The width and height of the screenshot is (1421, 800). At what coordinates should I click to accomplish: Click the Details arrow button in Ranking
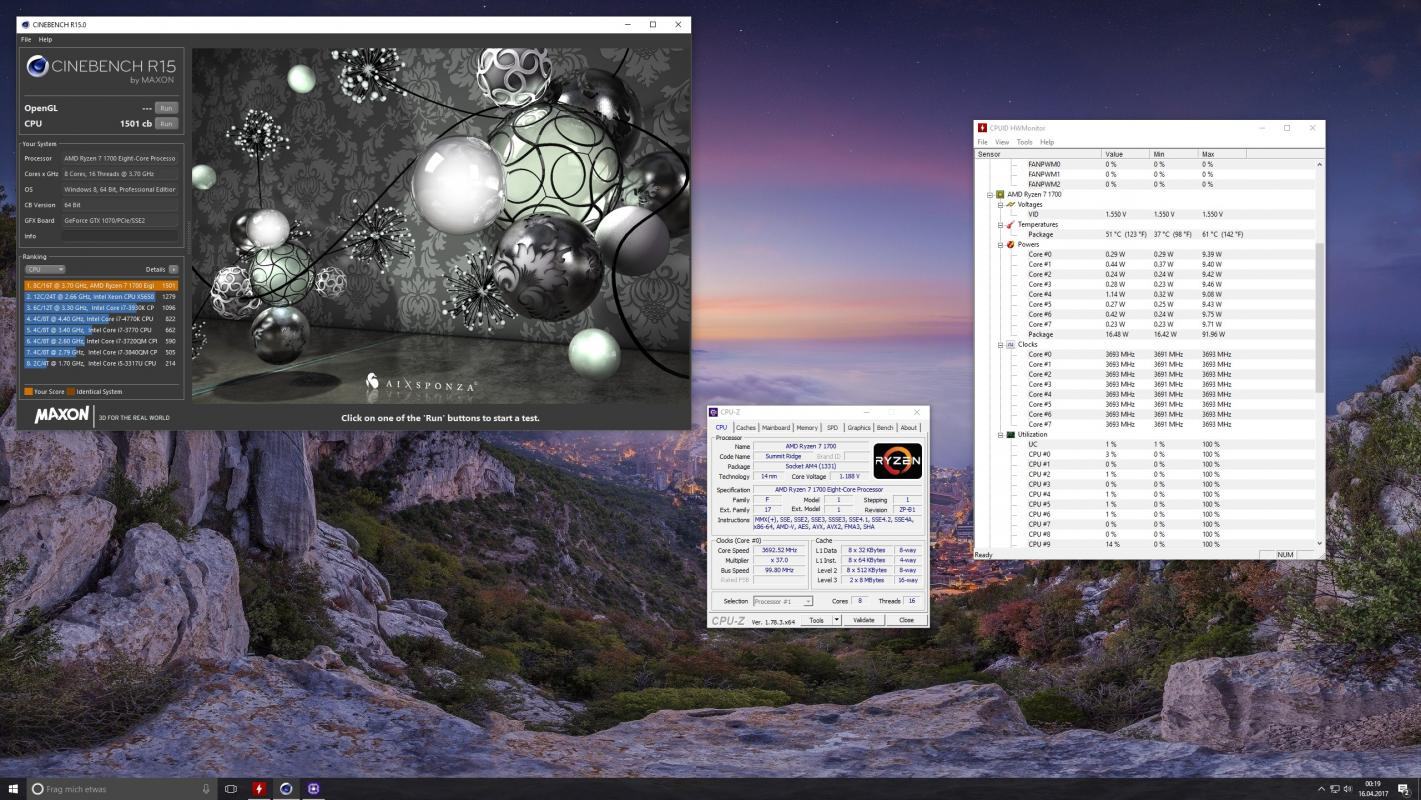[x=173, y=269]
